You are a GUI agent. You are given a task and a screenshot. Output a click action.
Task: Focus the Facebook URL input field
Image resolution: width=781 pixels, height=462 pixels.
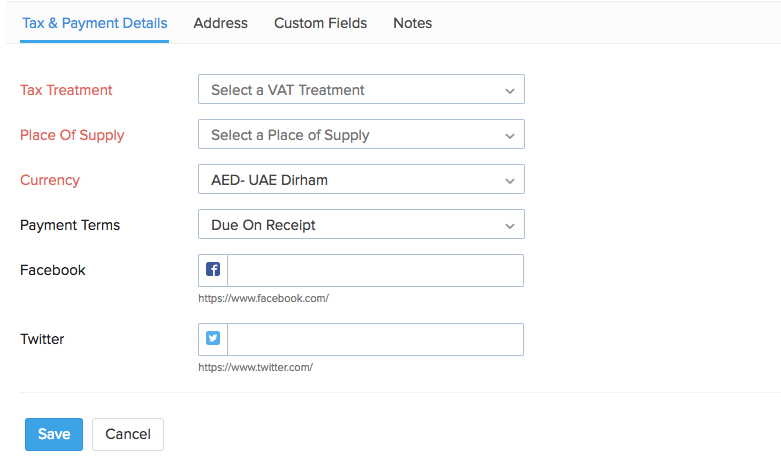tap(375, 270)
